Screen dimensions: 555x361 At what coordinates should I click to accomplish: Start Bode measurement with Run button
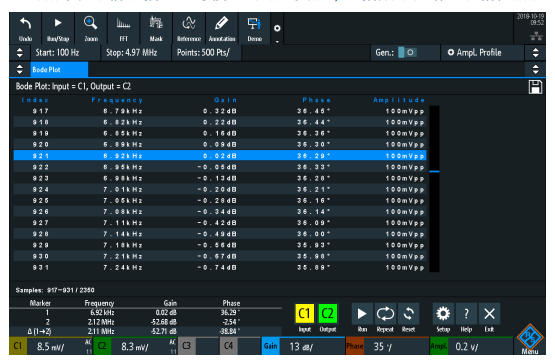point(362,314)
